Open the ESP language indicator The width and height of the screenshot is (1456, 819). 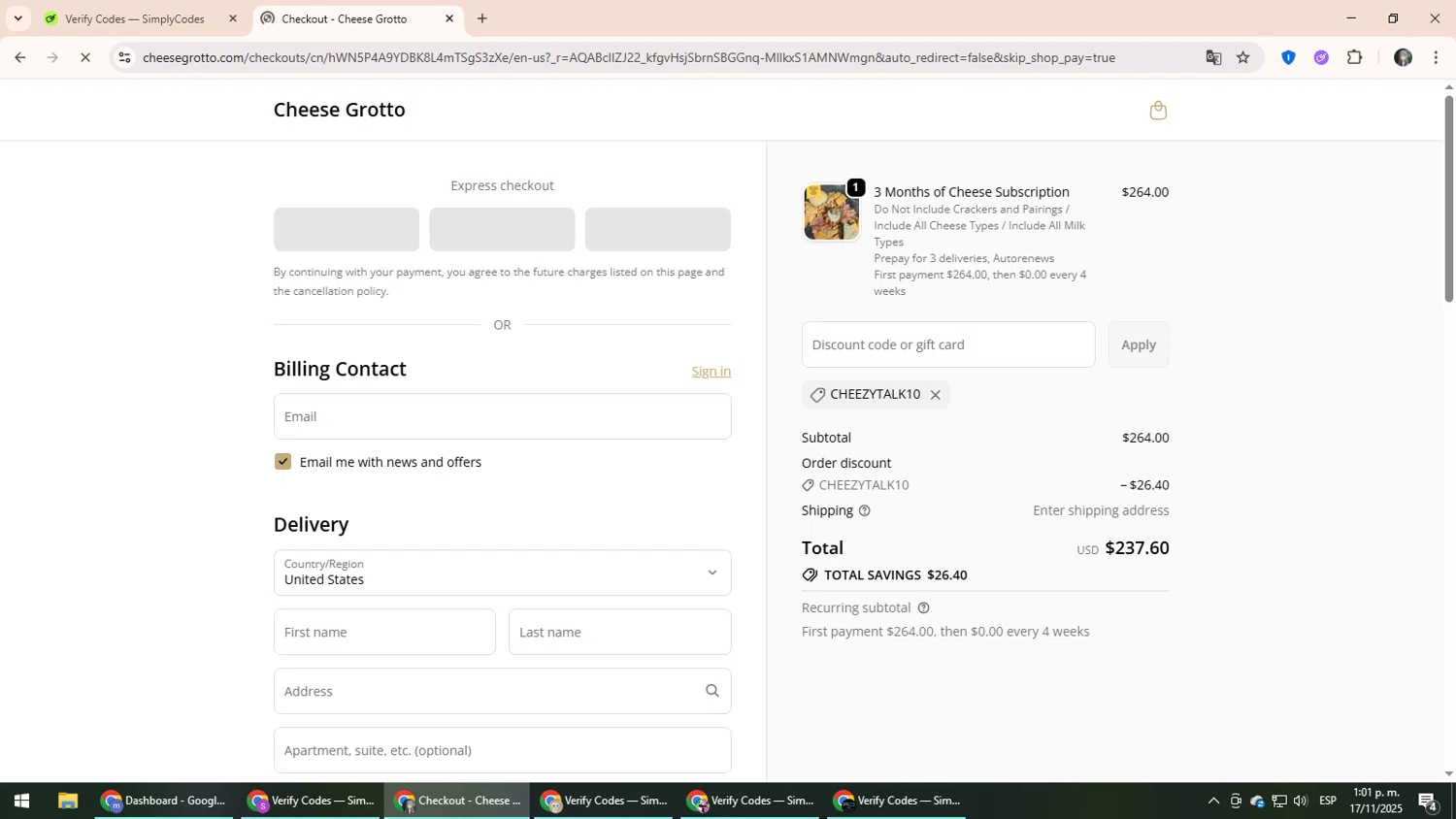tap(1328, 801)
